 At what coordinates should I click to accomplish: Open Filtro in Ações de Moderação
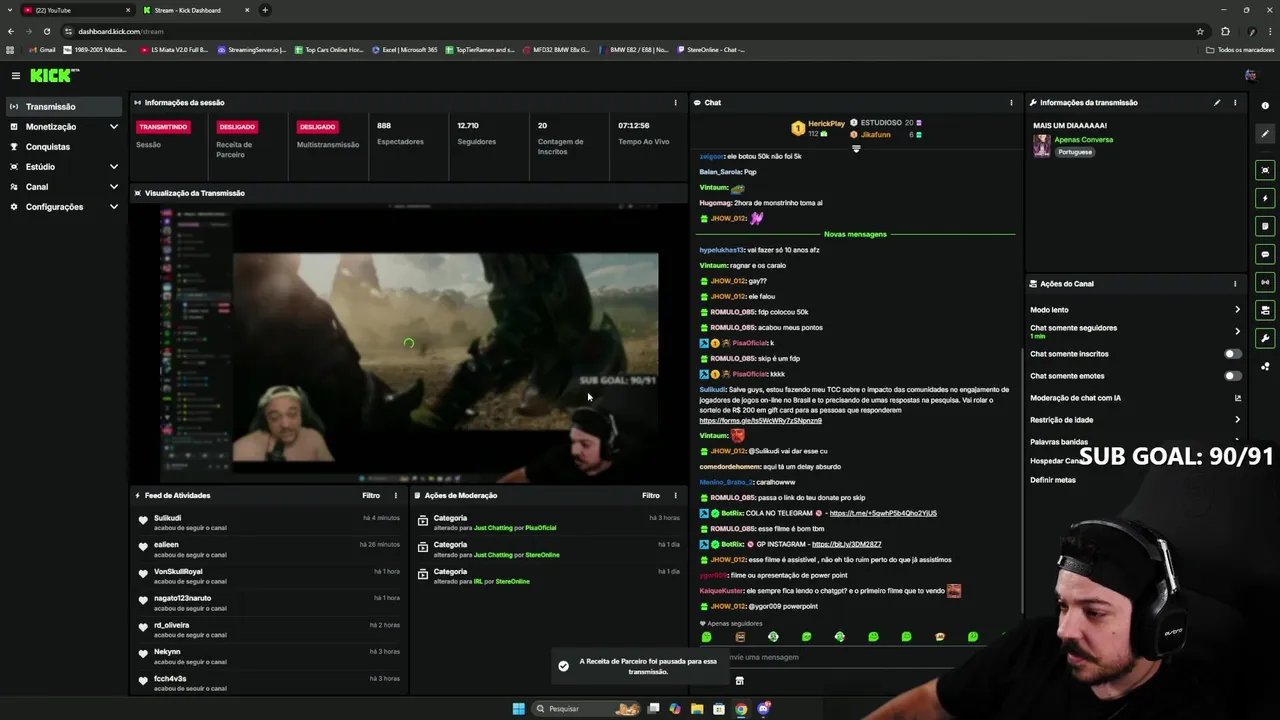point(651,495)
